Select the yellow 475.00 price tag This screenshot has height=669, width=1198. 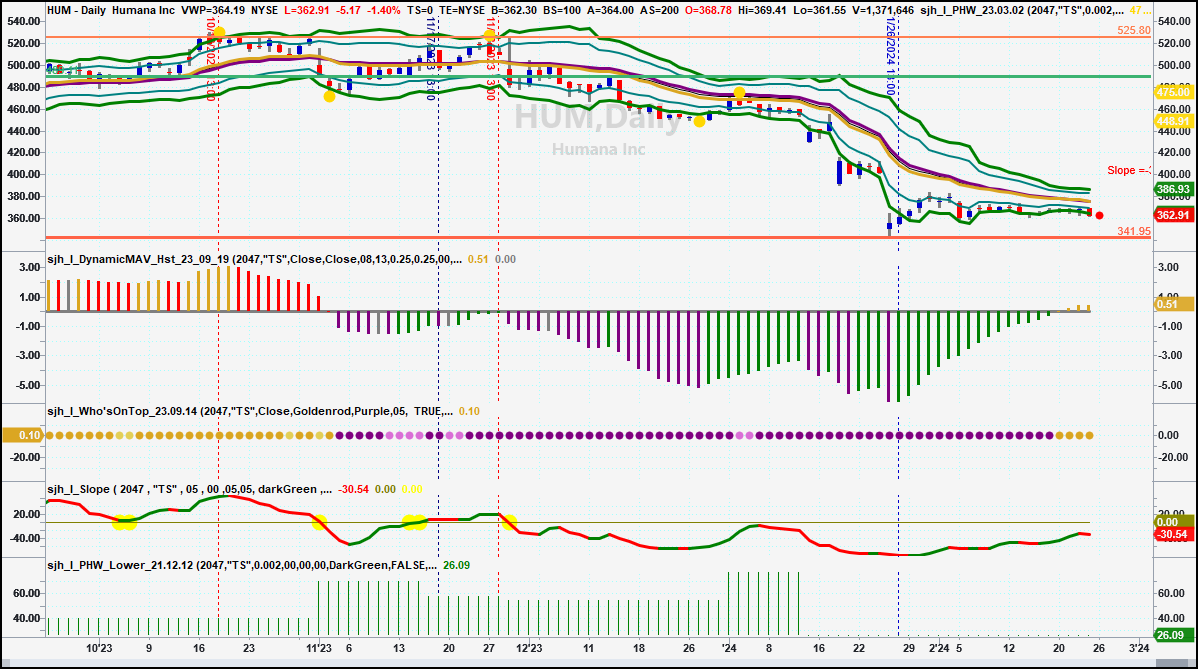(1174, 92)
